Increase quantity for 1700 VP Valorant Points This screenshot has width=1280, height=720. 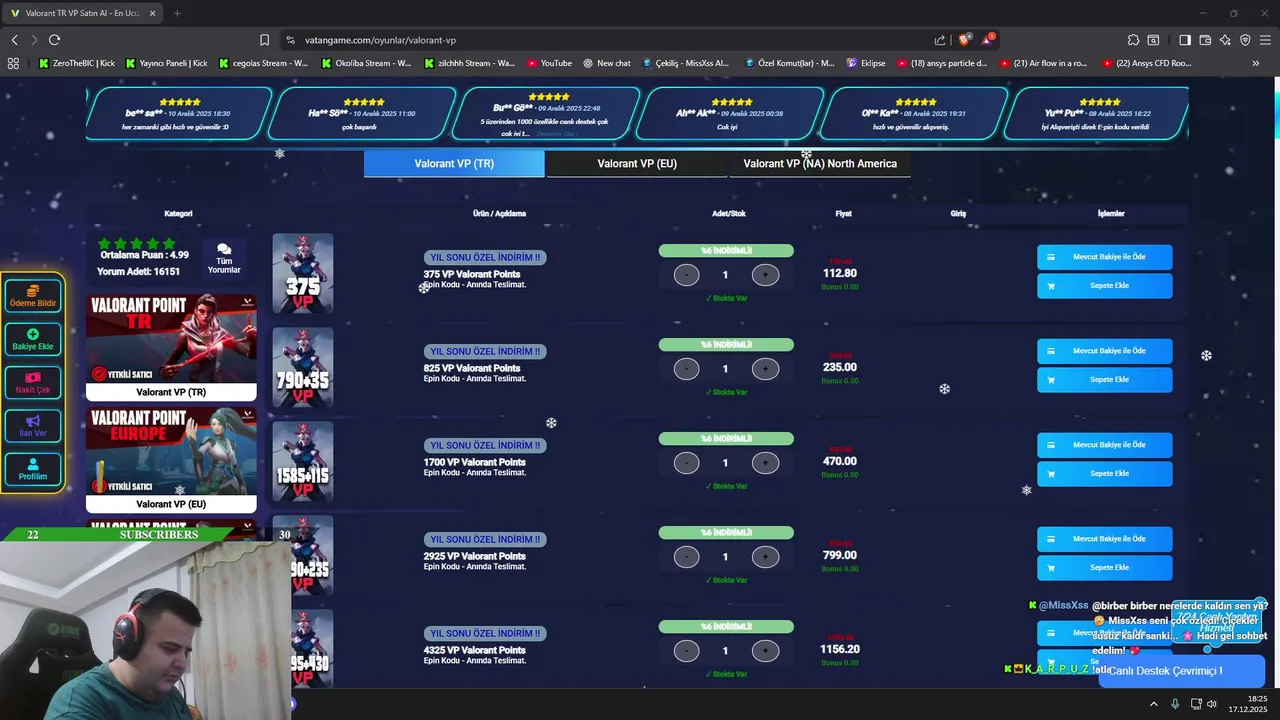pyautogui.click(x=765, y=462)
